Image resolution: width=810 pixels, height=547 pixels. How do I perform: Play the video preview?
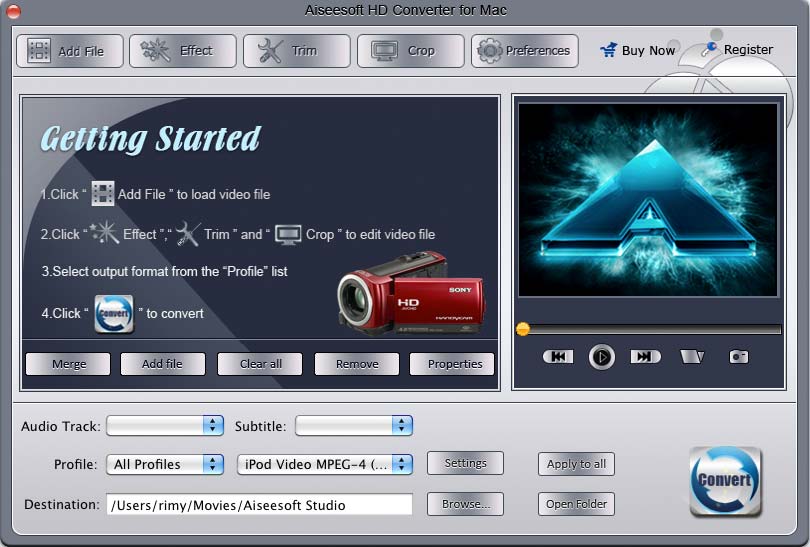click(x=602, y=357)
